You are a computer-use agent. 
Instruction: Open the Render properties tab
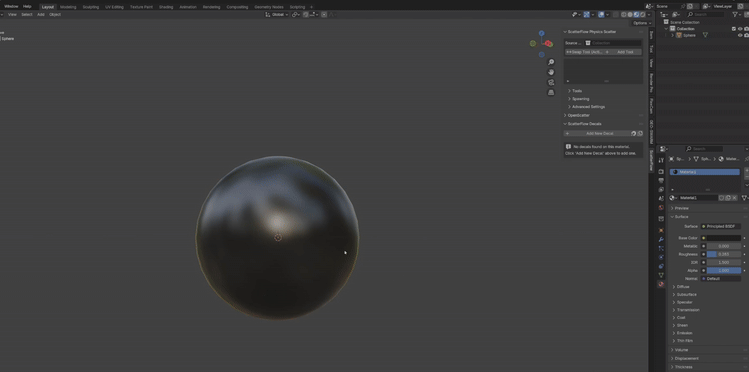click(661, 171)
